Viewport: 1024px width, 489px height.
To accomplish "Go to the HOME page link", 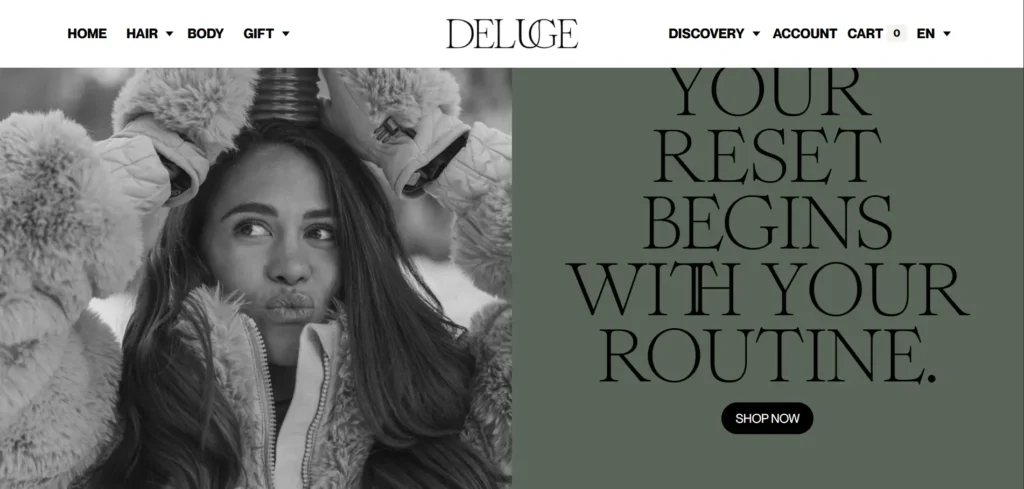I will pyautogui.click(x=87, y=33).
